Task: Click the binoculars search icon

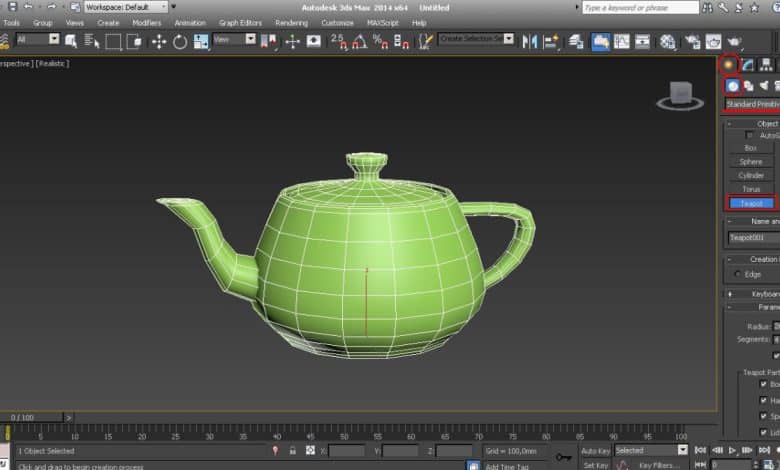Action: [x=707, y=7]
